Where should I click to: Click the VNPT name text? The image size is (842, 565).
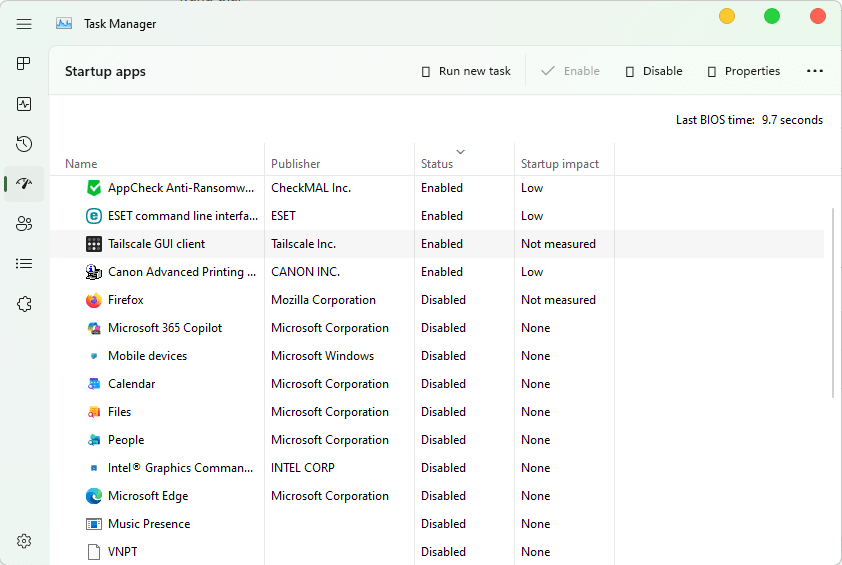(122, 552)
